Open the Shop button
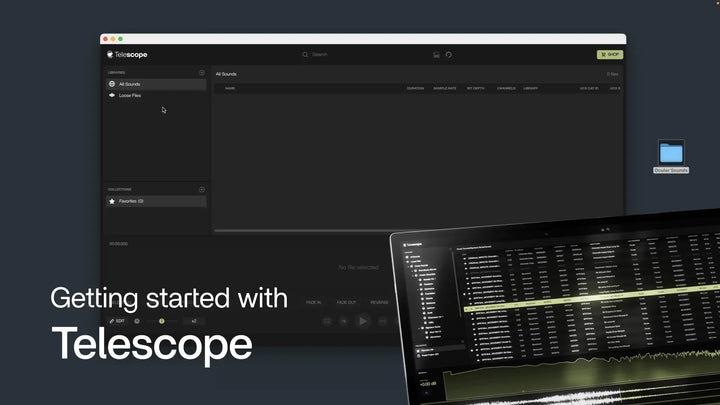Screen dimensions: 720x405 (609, 55)
